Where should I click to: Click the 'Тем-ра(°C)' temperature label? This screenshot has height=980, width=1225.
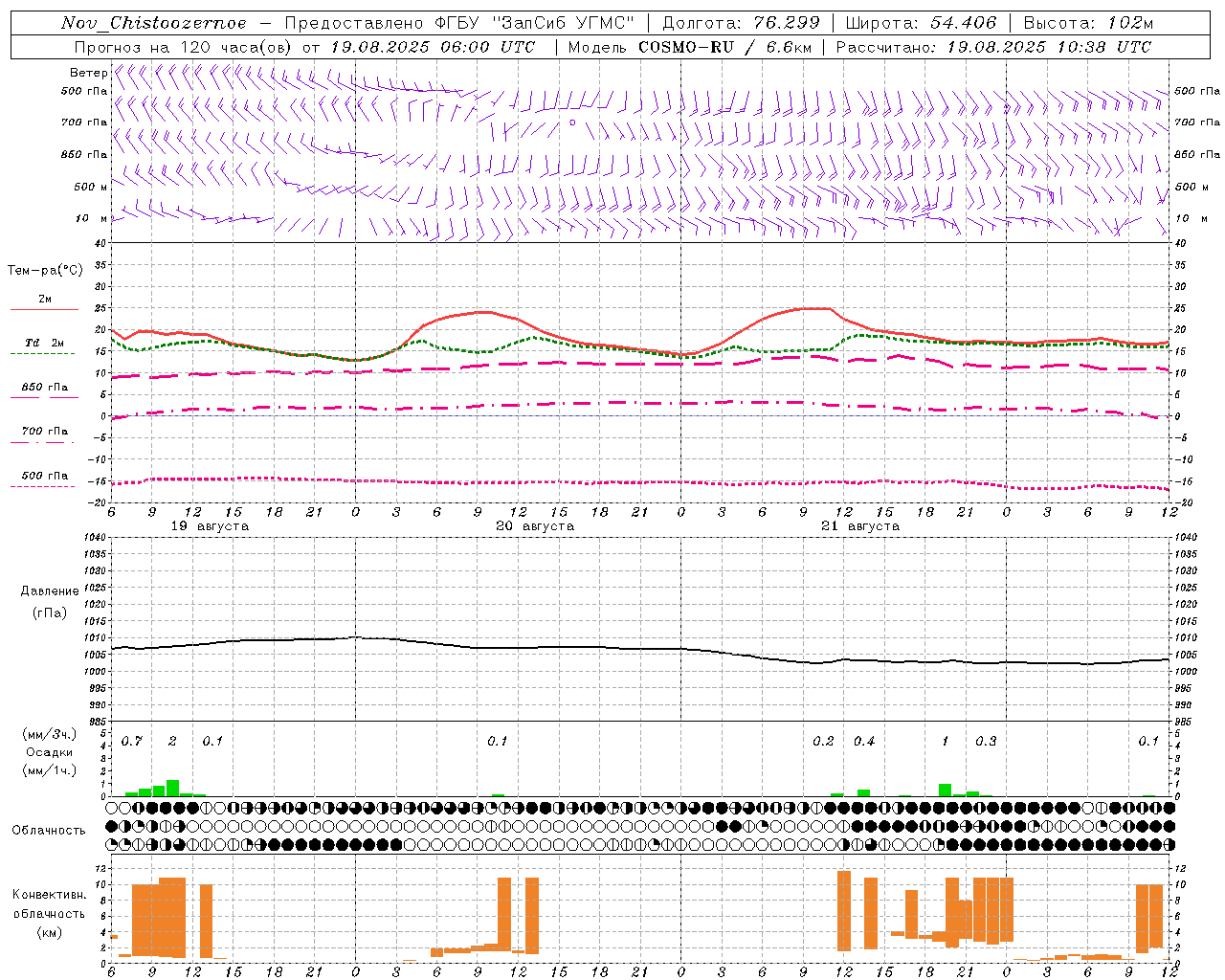pos(45,271)
